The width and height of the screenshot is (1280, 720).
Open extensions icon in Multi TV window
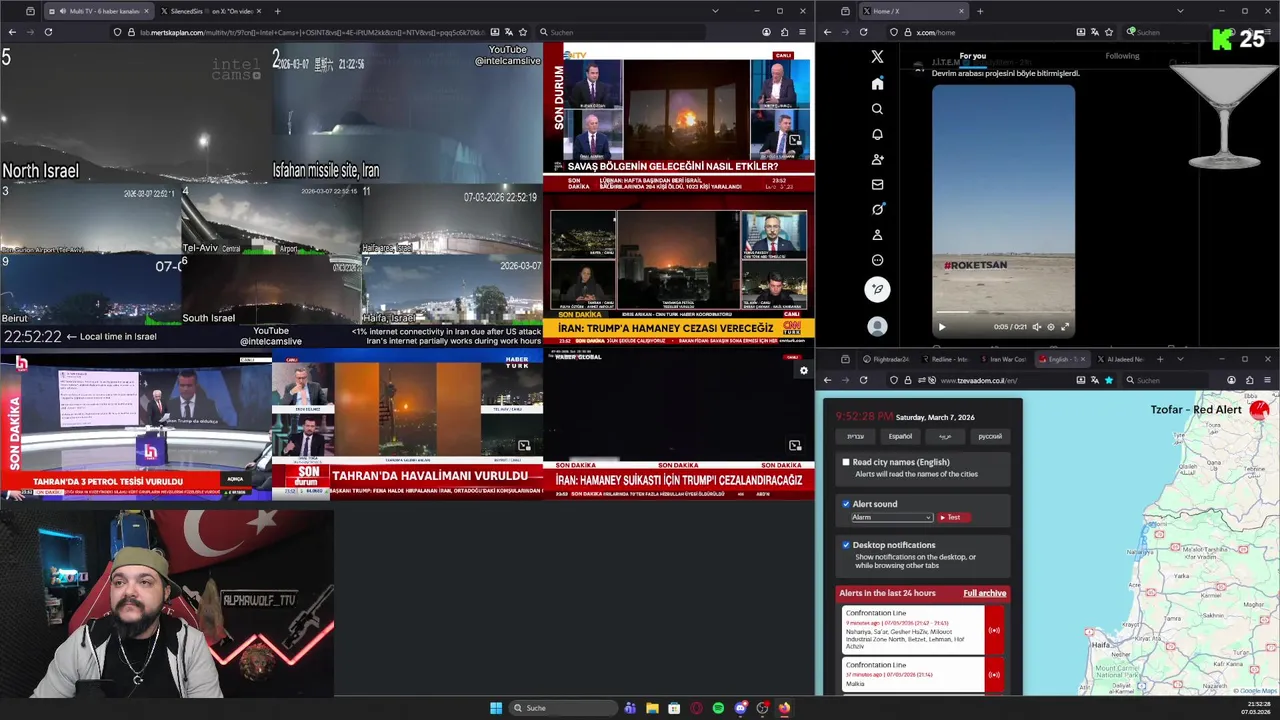pyautogui.click(x=784, y=32)
